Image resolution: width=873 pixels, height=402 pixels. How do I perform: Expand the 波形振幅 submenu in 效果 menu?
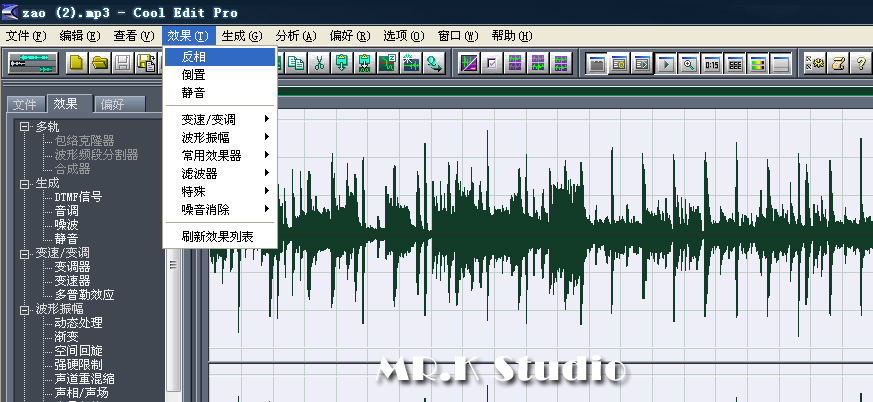220,138
